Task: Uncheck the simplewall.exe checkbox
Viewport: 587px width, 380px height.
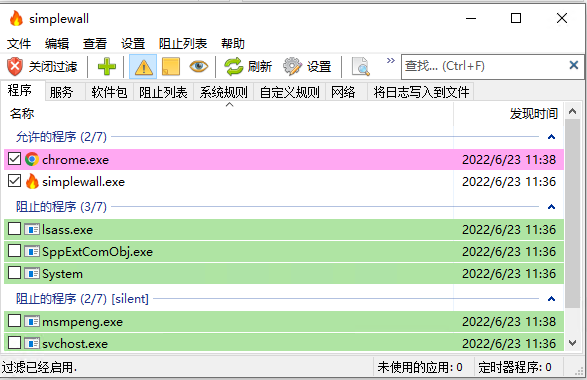Action: pyautogui.click(x=15, y=181)
